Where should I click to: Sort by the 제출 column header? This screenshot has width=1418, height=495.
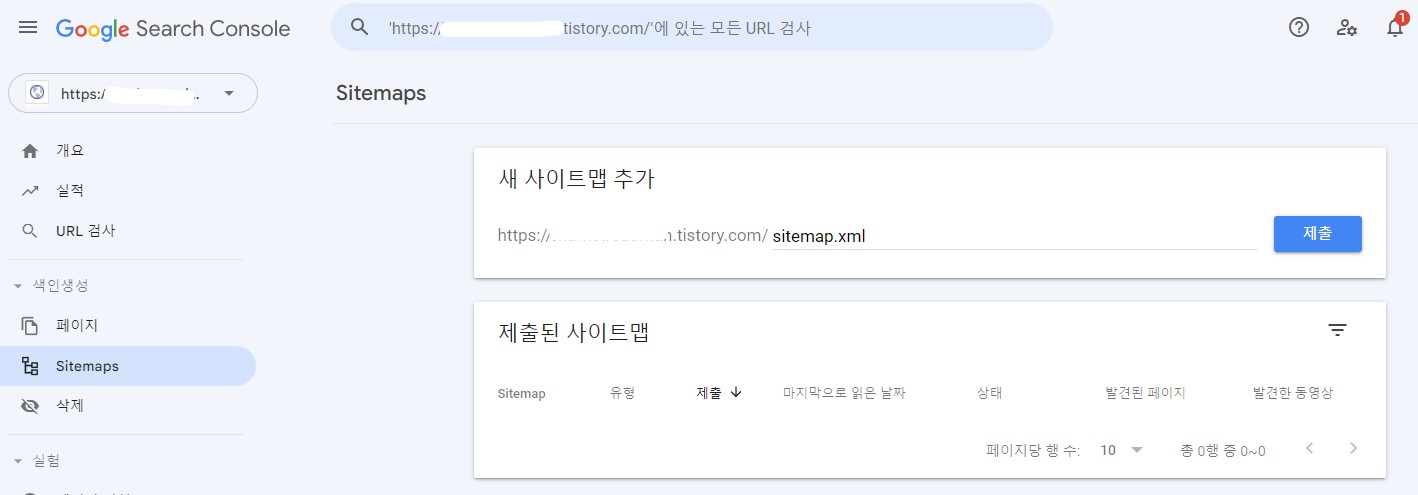[709, 393]
